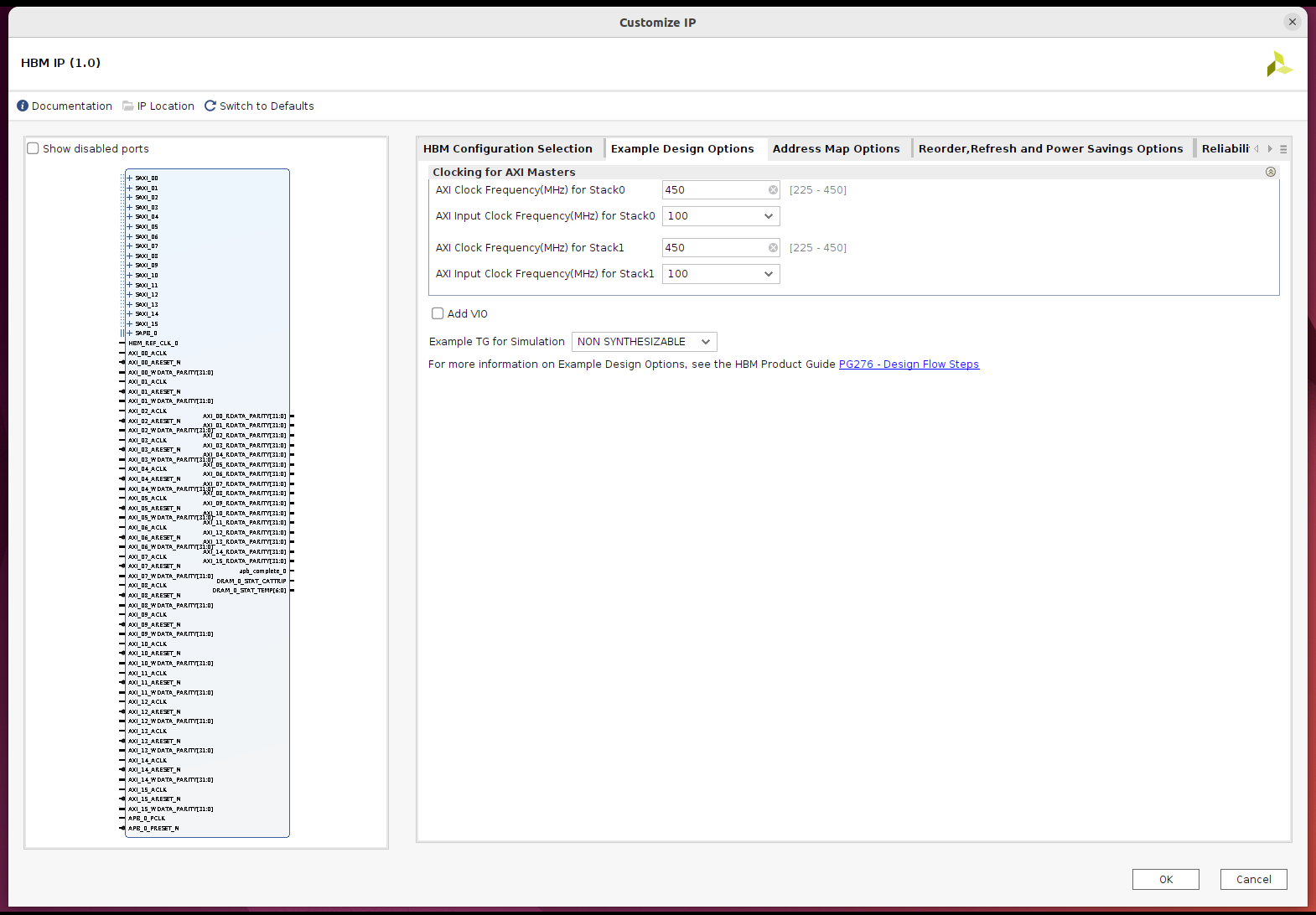This screenshot has height=915, width=1316.
Task: Check the Add VIO option
Action: coord(438,313)
